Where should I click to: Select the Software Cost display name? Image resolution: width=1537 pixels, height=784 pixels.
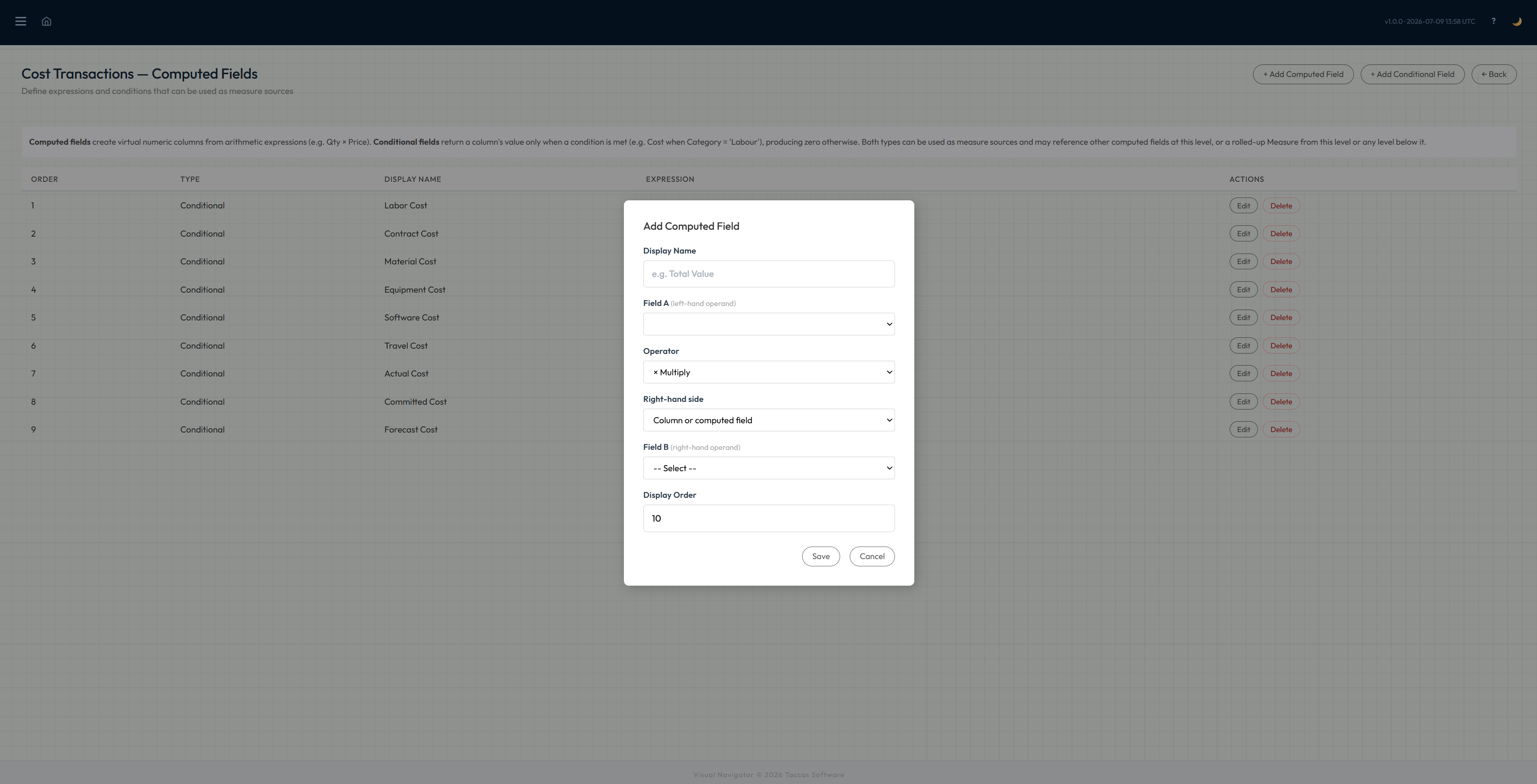[x=412, y=318]
